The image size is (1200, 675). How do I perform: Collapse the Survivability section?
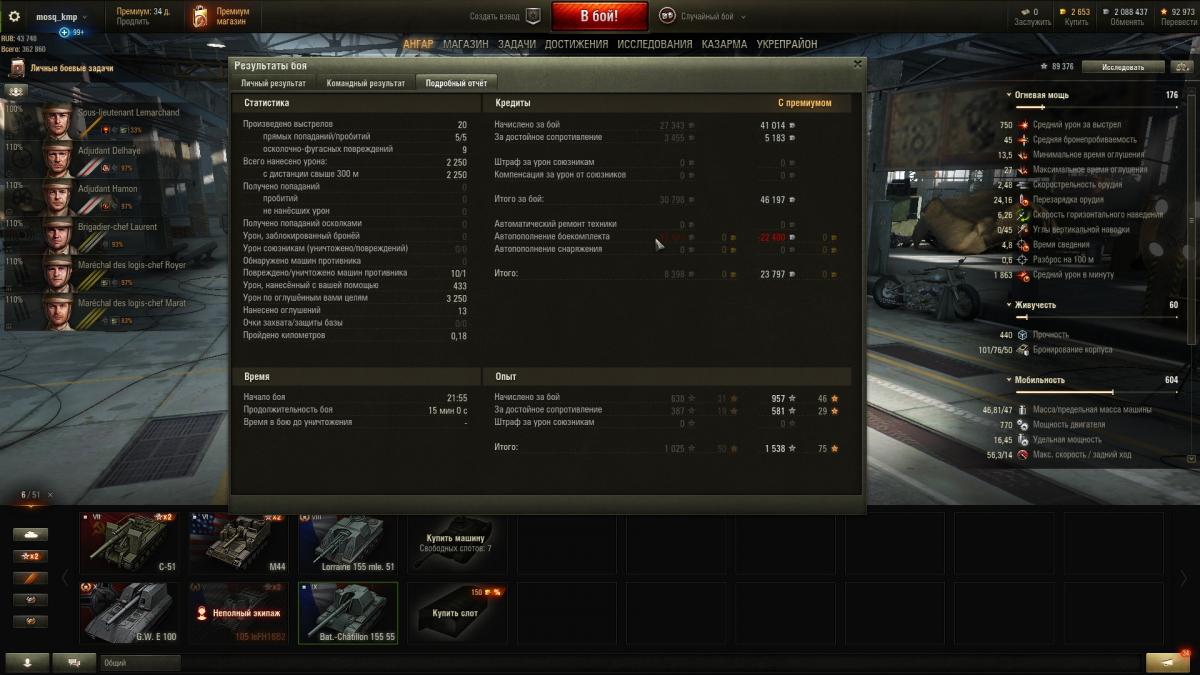click(1009, 305)
